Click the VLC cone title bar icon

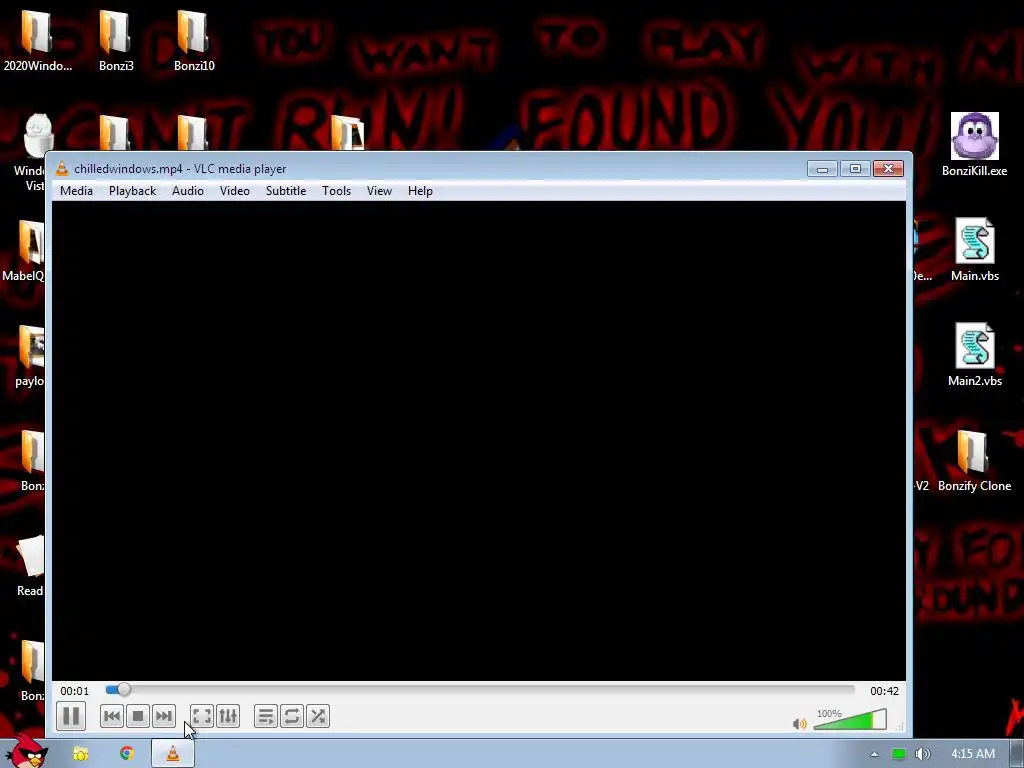pyautogui.click(x=61, y=168)
